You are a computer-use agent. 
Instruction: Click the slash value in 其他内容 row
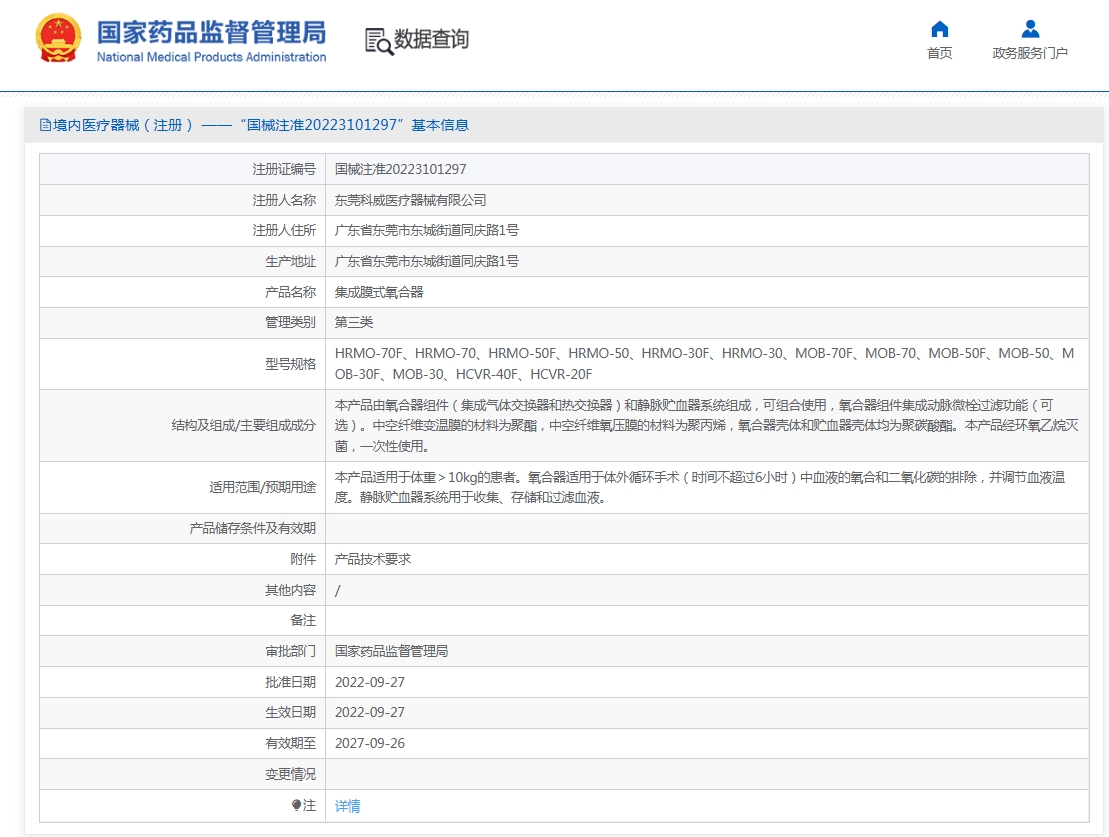click(337, 590)
